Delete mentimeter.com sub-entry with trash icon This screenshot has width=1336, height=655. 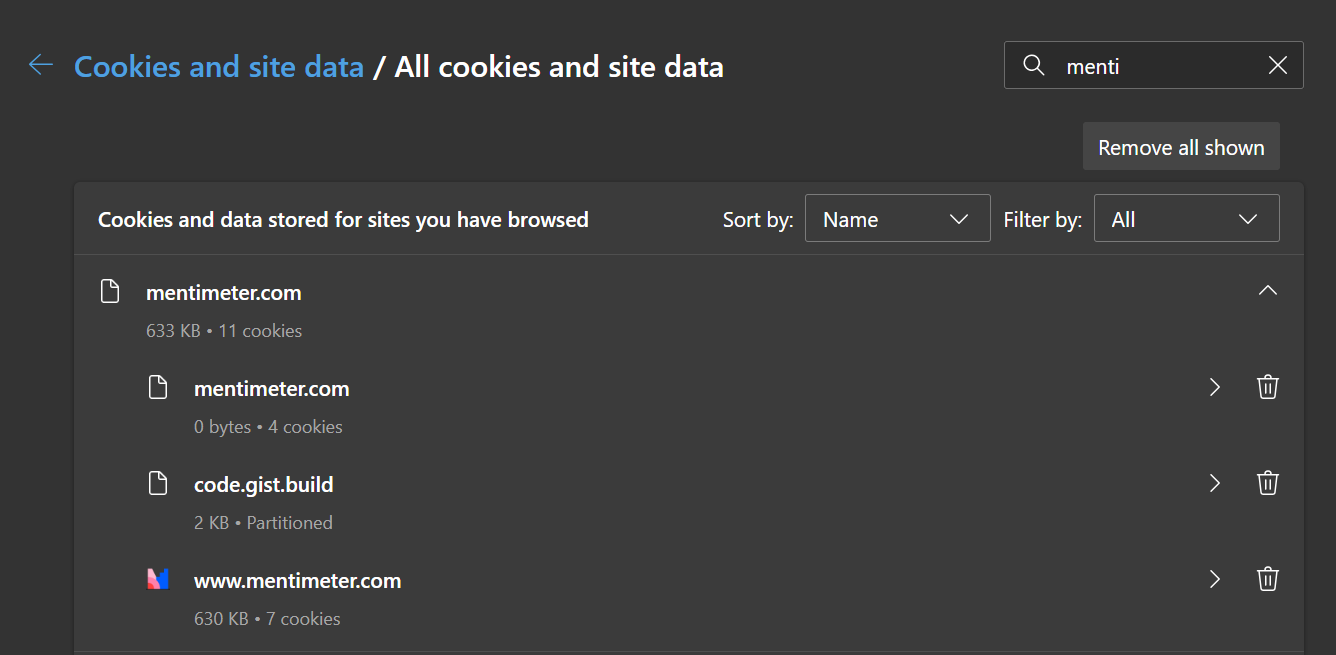point(1268,387)
